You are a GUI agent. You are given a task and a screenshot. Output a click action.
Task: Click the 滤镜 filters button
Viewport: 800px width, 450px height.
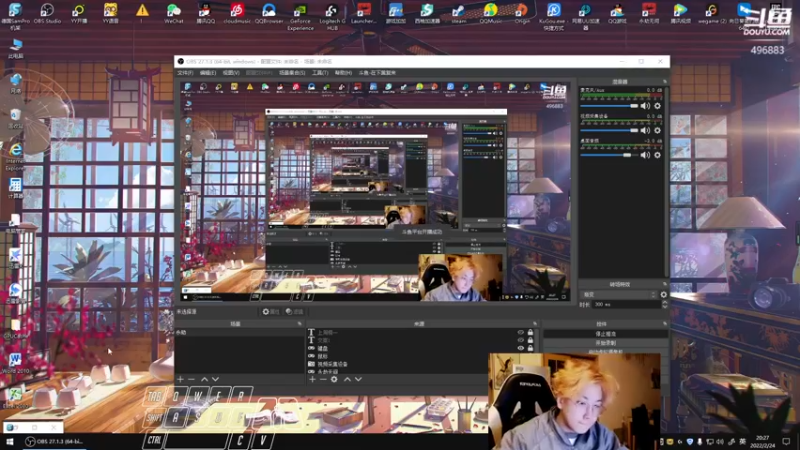point(294,311)
